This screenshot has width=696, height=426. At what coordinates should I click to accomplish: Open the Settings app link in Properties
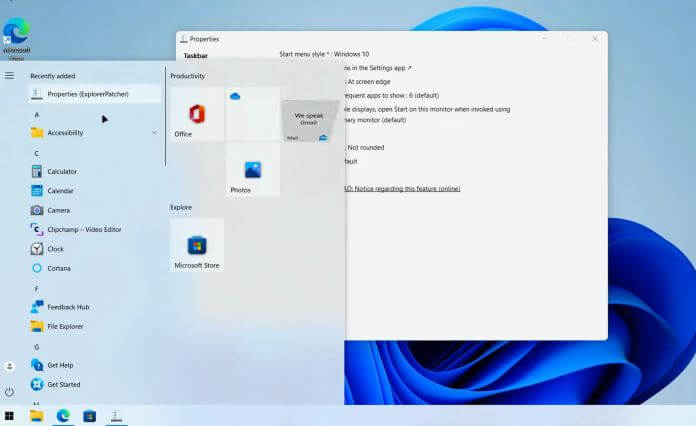378,68
